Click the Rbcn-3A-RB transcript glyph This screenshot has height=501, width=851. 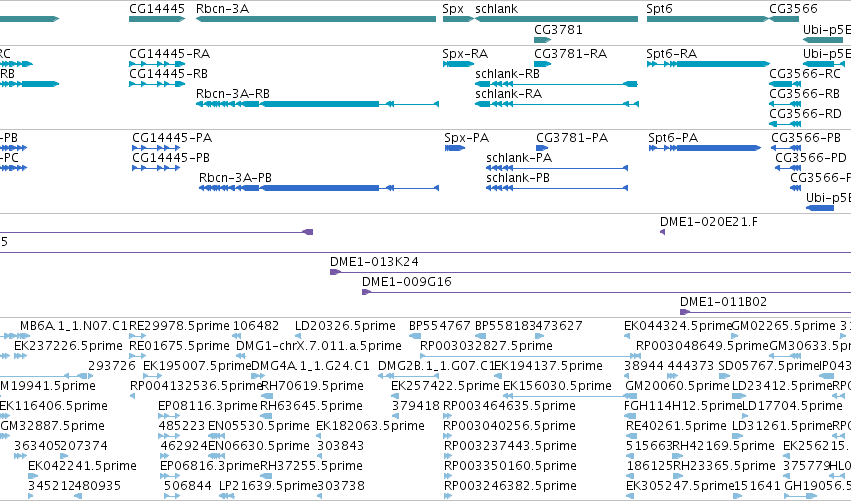[x=317, y=104]
